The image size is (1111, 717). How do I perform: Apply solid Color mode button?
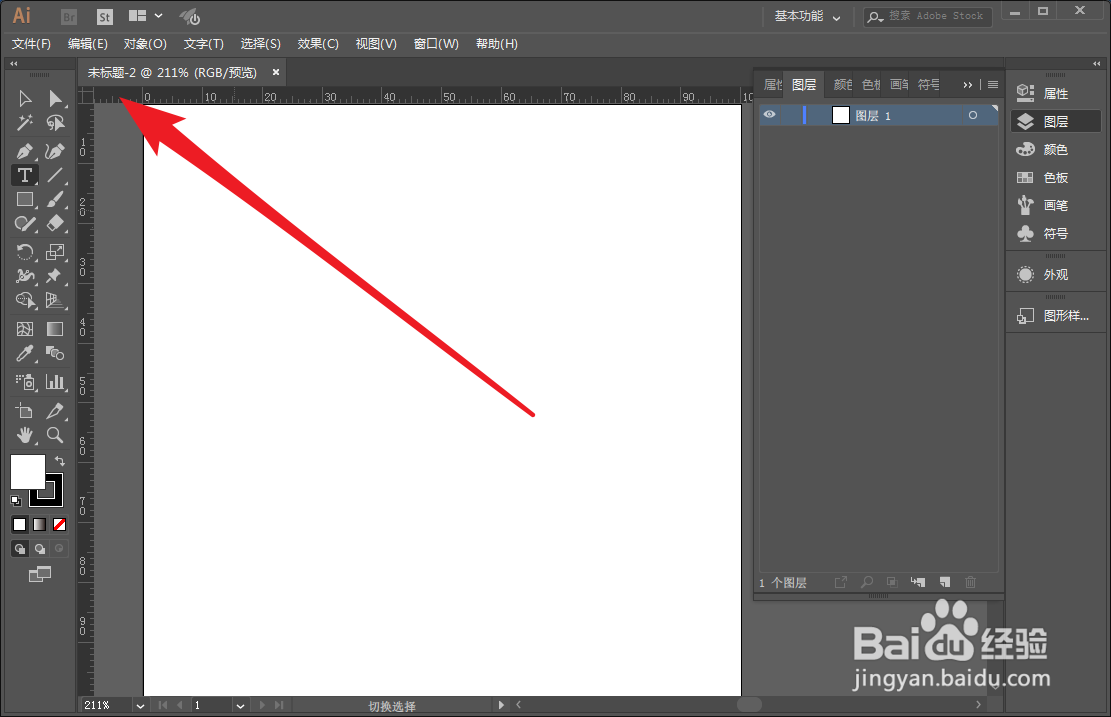(x=20, y=524)
